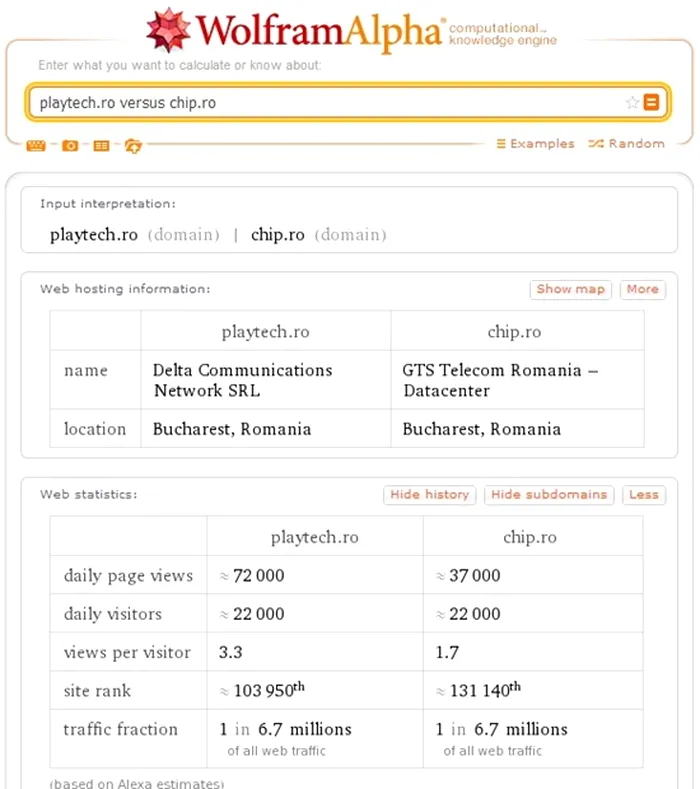This screenshot has width=700, height=789.
Task: Click the favorite star icon in search box
Action: (632, 103)
